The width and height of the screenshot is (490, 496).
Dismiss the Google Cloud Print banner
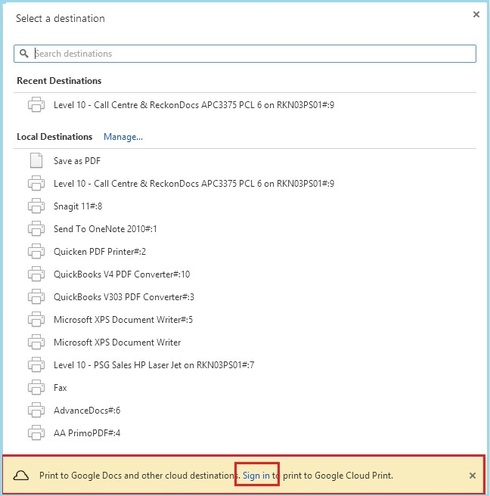(x=472, y=475)
